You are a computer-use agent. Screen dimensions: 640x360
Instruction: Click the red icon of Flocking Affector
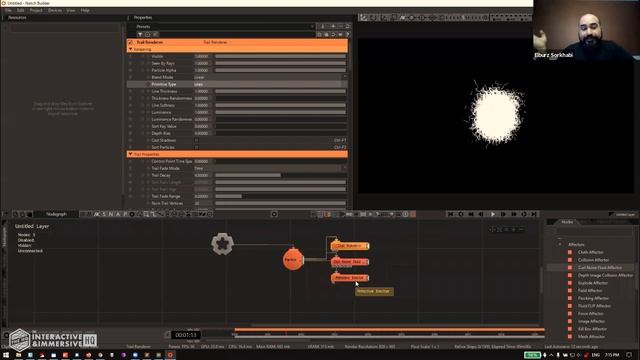(570, 298)
